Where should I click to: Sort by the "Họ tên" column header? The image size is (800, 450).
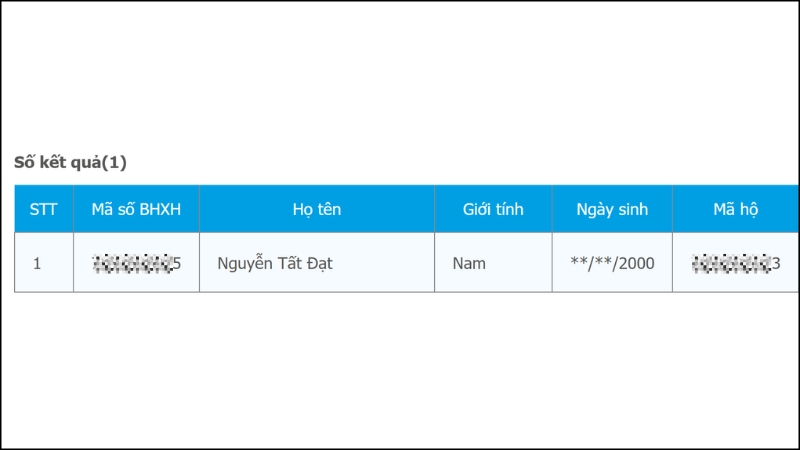(317, 209)
